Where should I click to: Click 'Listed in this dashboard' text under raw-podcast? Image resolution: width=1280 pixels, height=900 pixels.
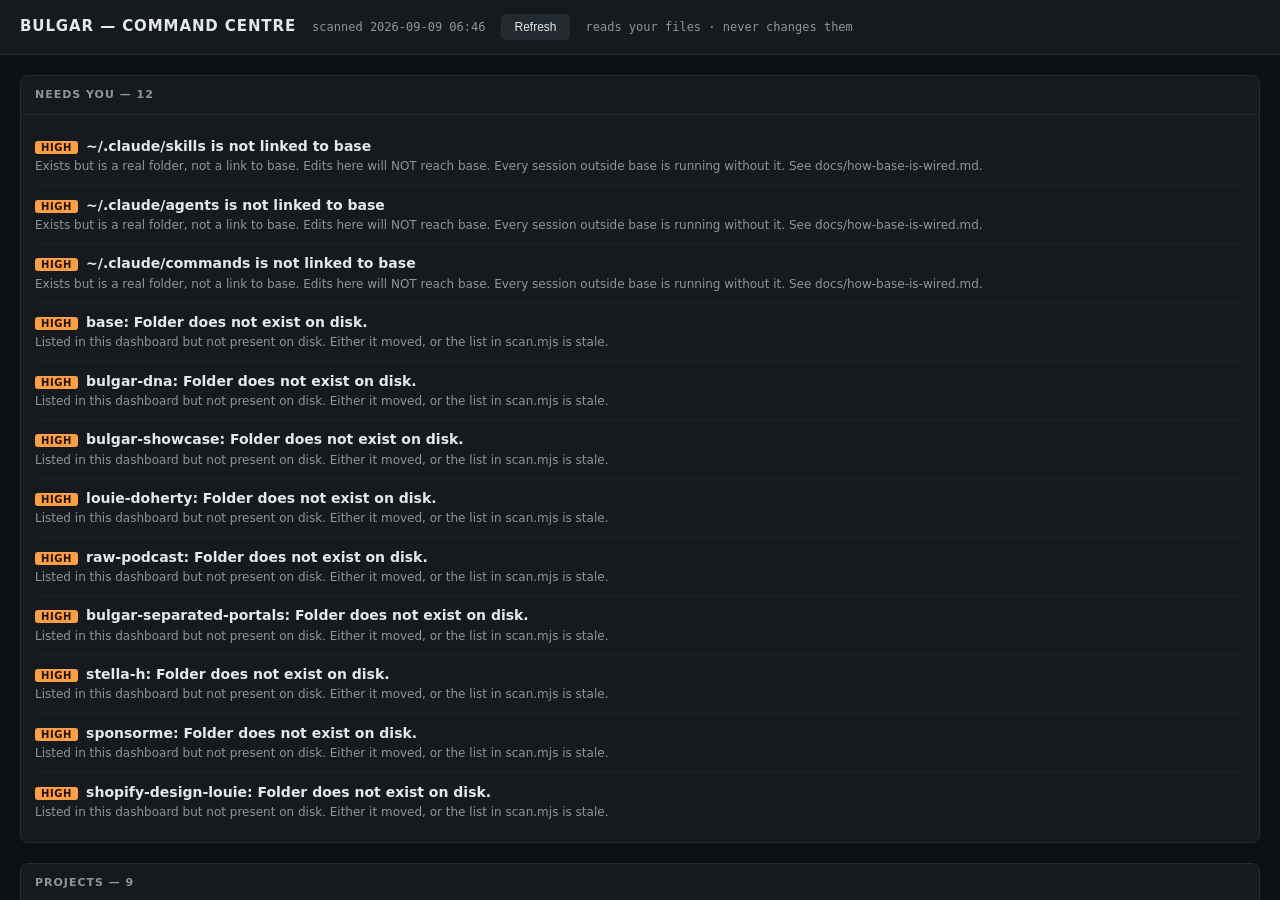(321, 577)
